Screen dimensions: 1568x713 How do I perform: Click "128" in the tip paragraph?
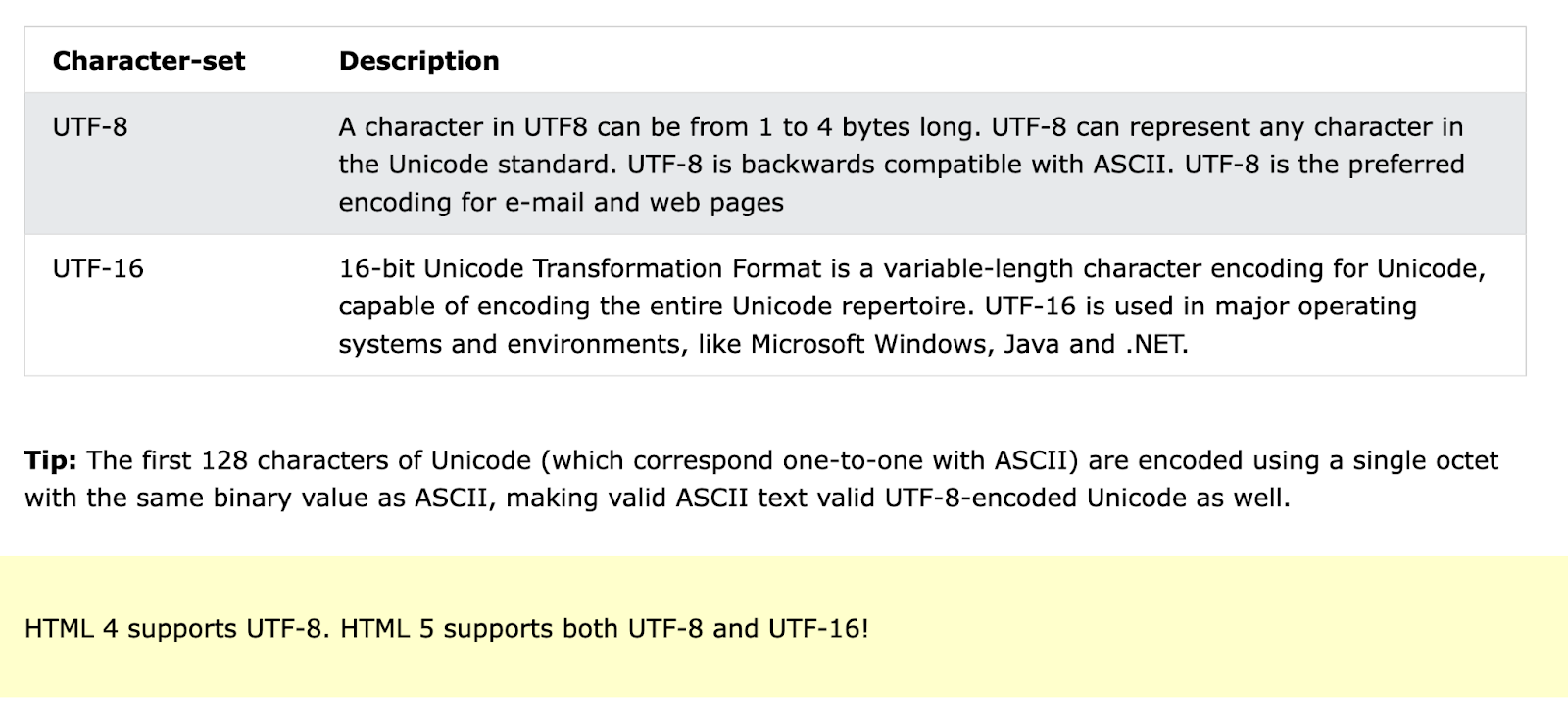(x=224, y=460)
